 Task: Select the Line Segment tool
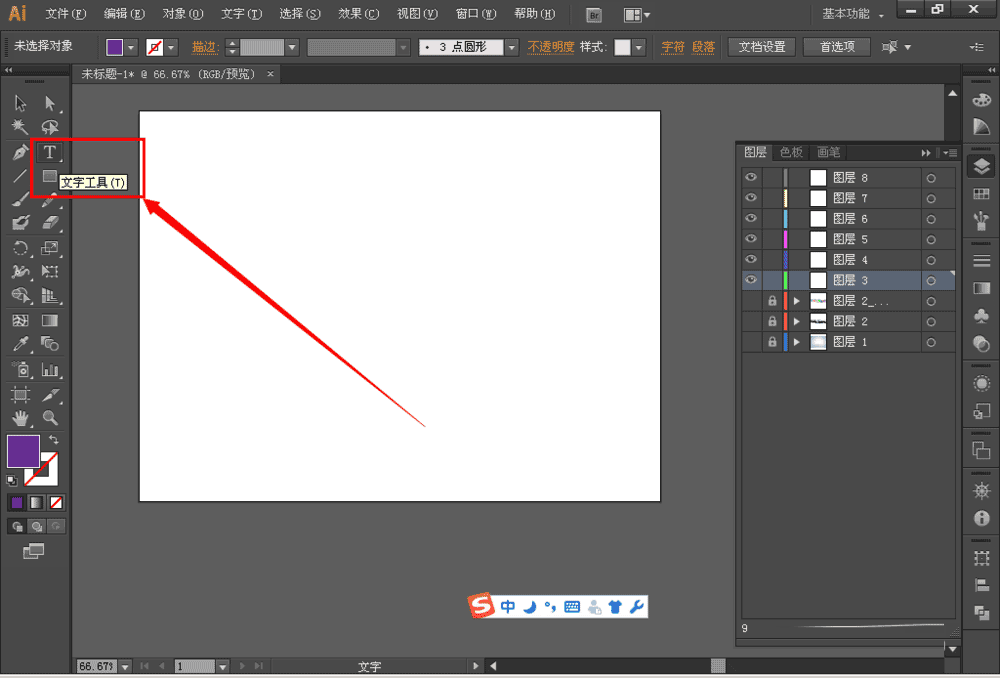(20, 175)
